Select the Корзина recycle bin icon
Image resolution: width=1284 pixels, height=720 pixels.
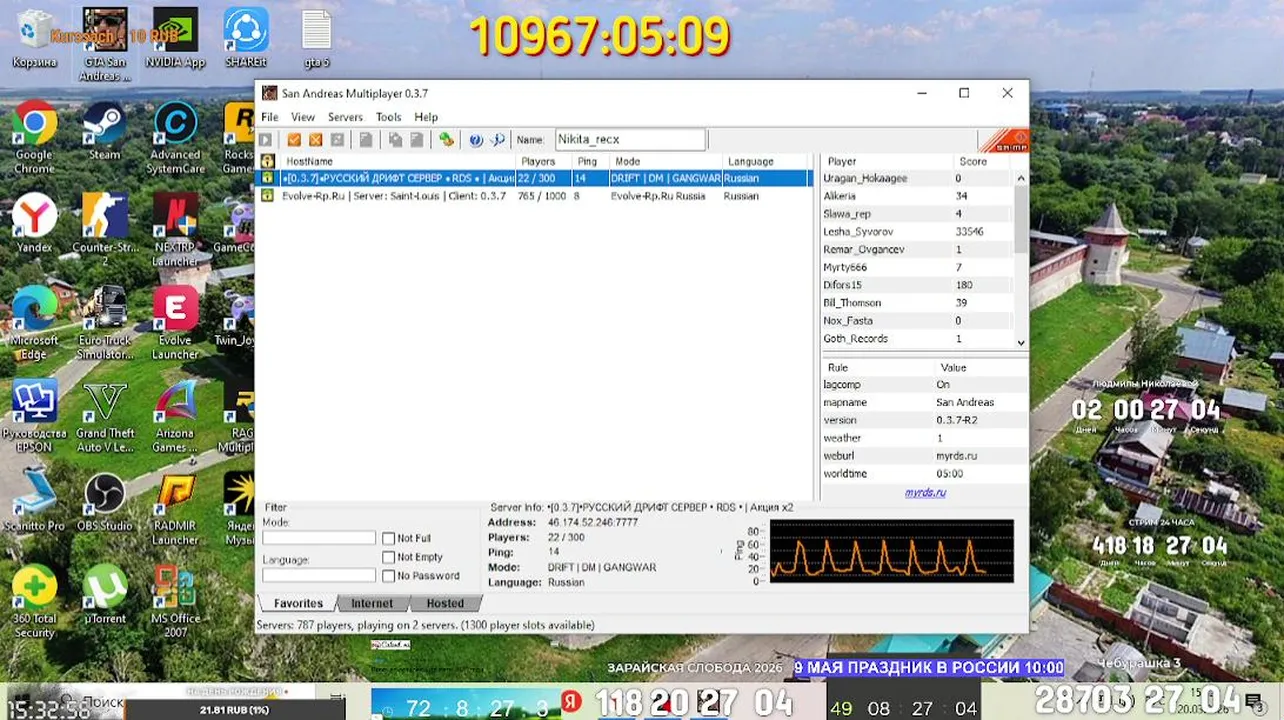click(x=34, y=39)
